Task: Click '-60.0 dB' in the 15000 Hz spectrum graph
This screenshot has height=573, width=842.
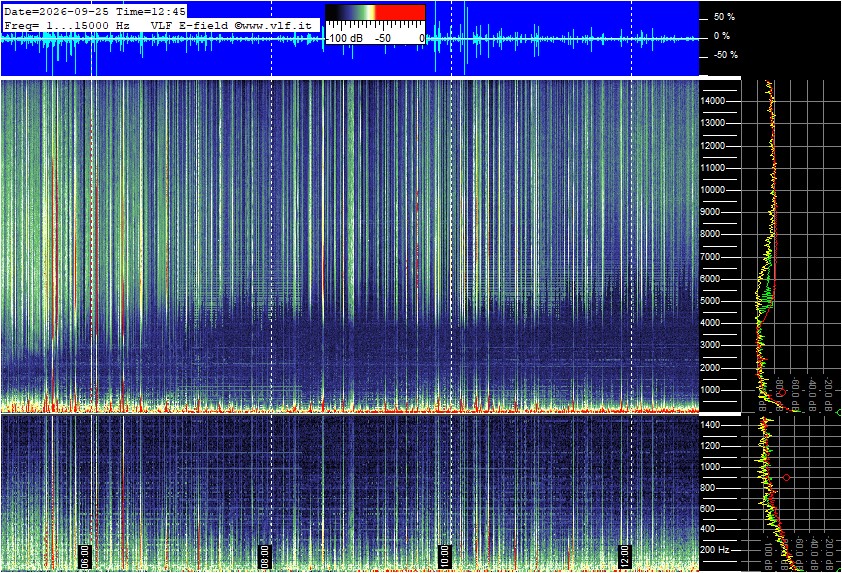Action: click(x=796, y=394)
